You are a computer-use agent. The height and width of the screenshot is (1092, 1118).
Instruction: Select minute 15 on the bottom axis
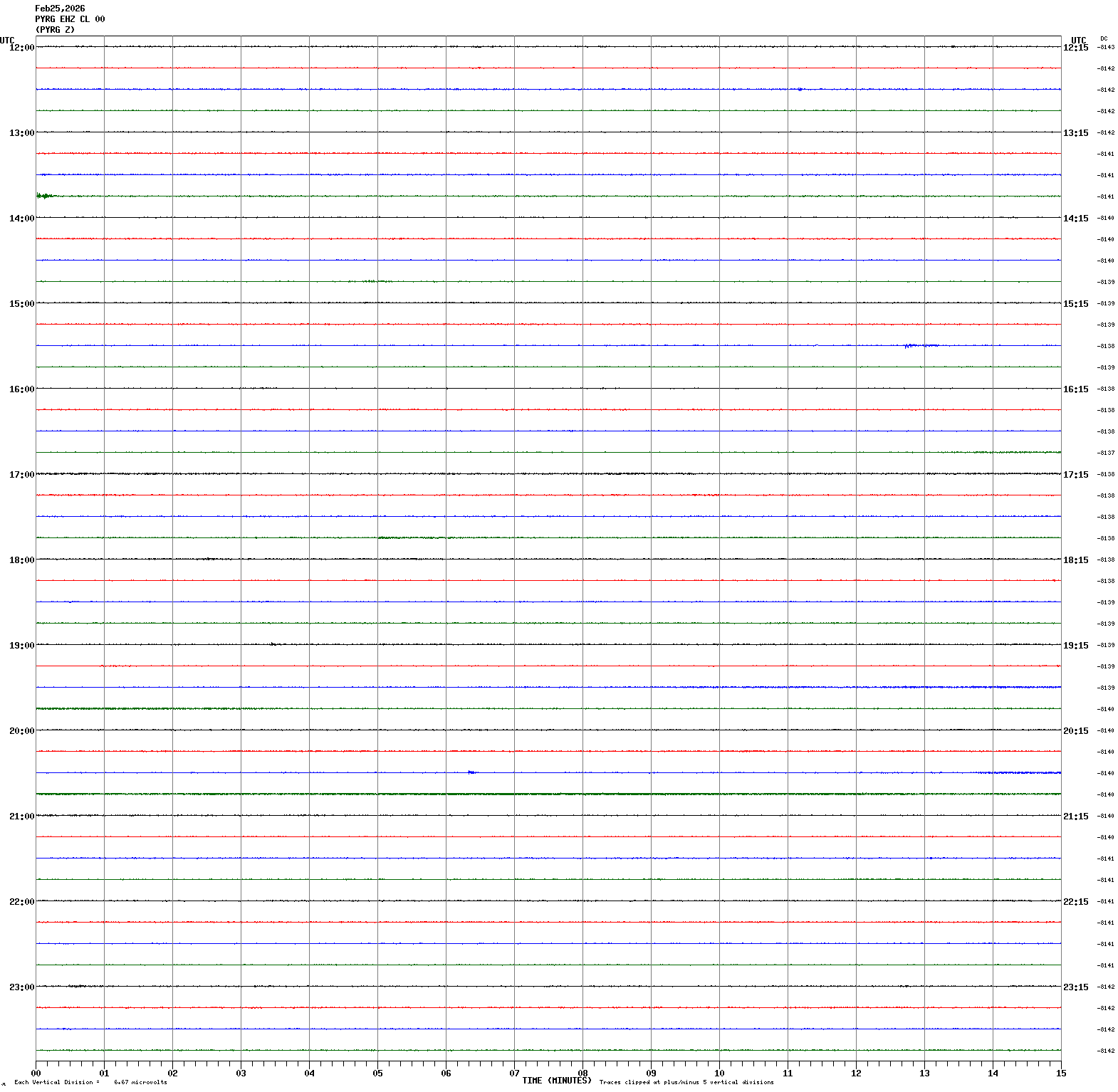(x=1061, y=1073)
